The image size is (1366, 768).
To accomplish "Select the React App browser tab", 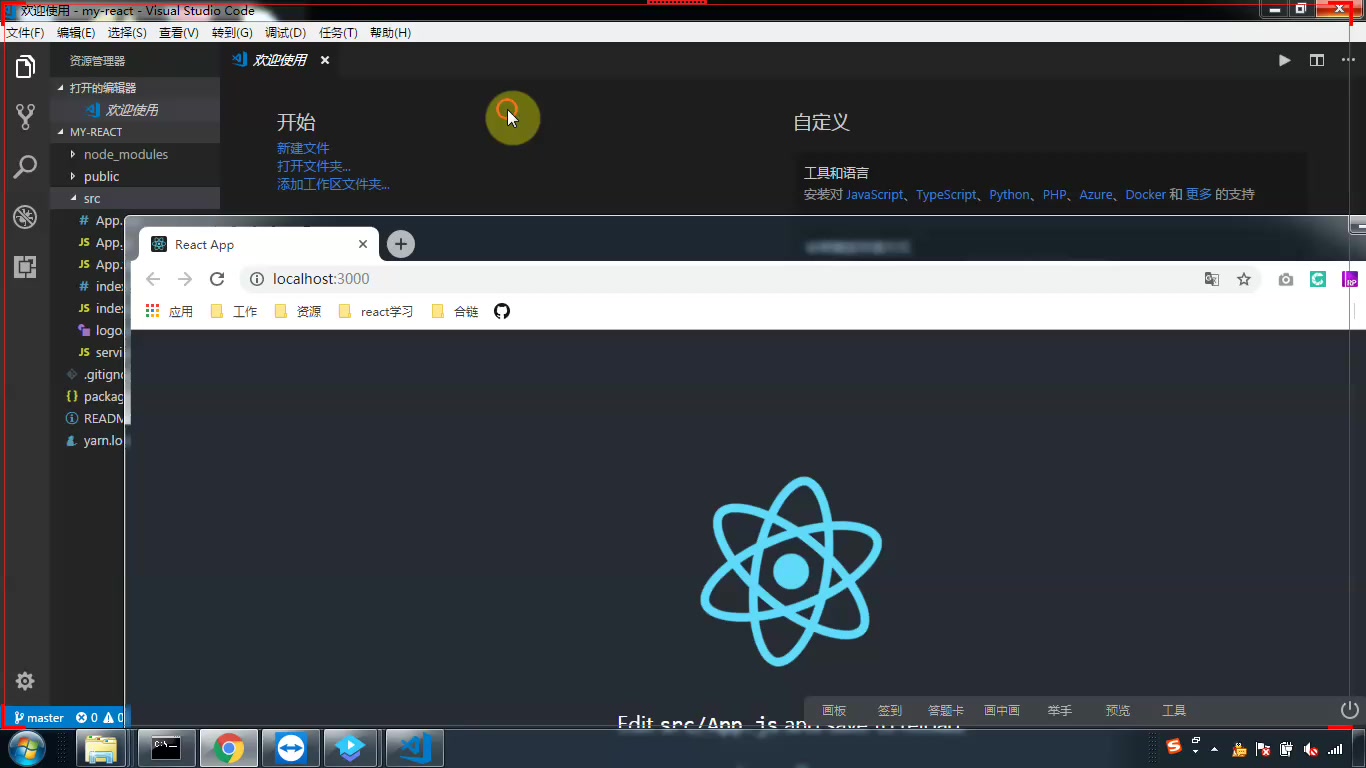I will pos(259,244).
